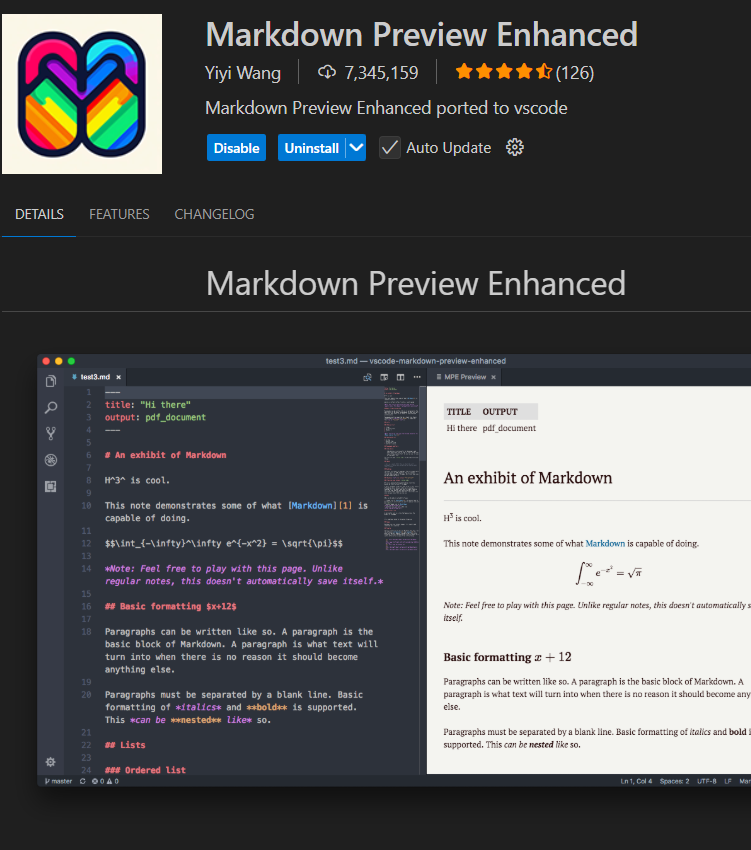751x850 pixels.
Task: Switch to the DETAILS tab
Action: [39, 214]
